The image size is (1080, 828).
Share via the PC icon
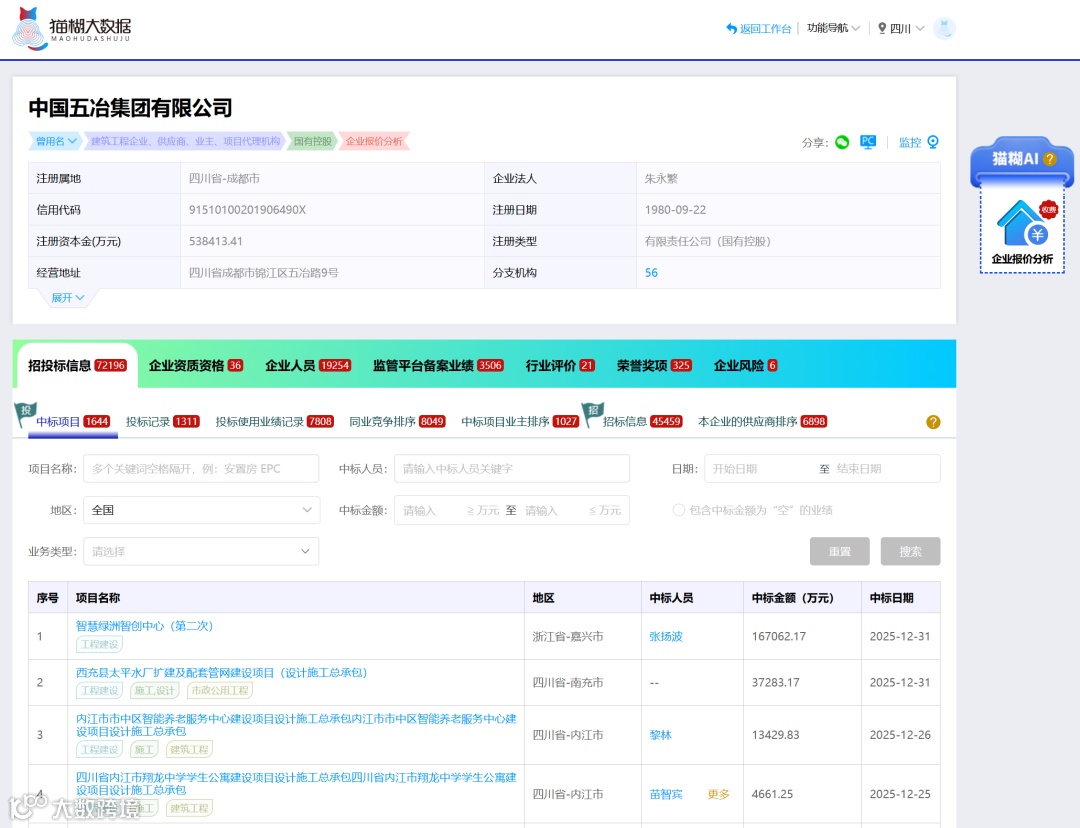[868, 142]
